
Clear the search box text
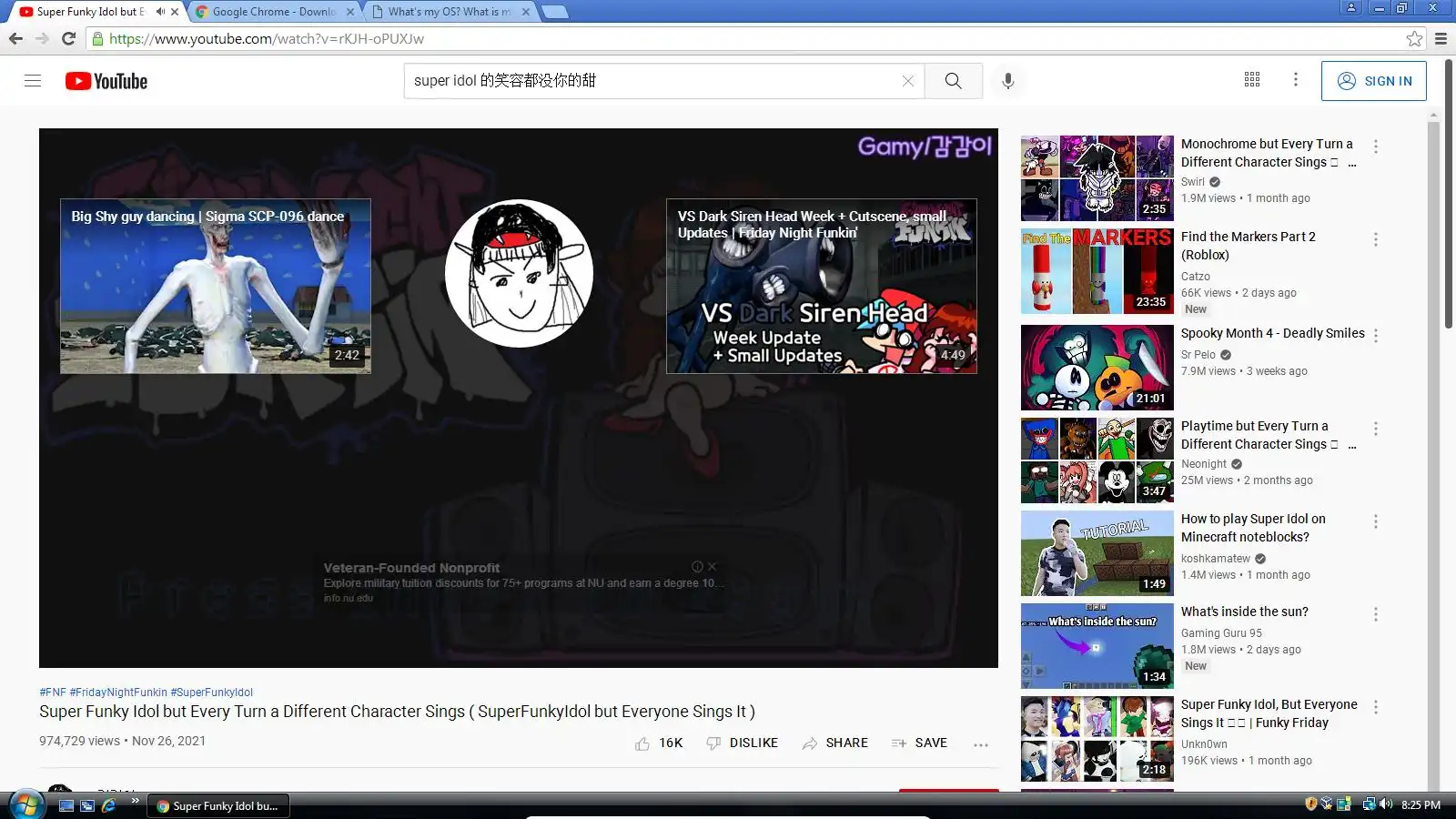[x=907, y=81]
